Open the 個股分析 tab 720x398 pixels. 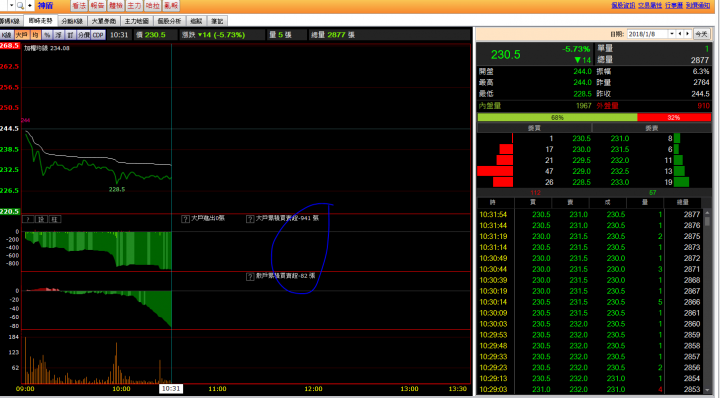[x=169, y=21]
